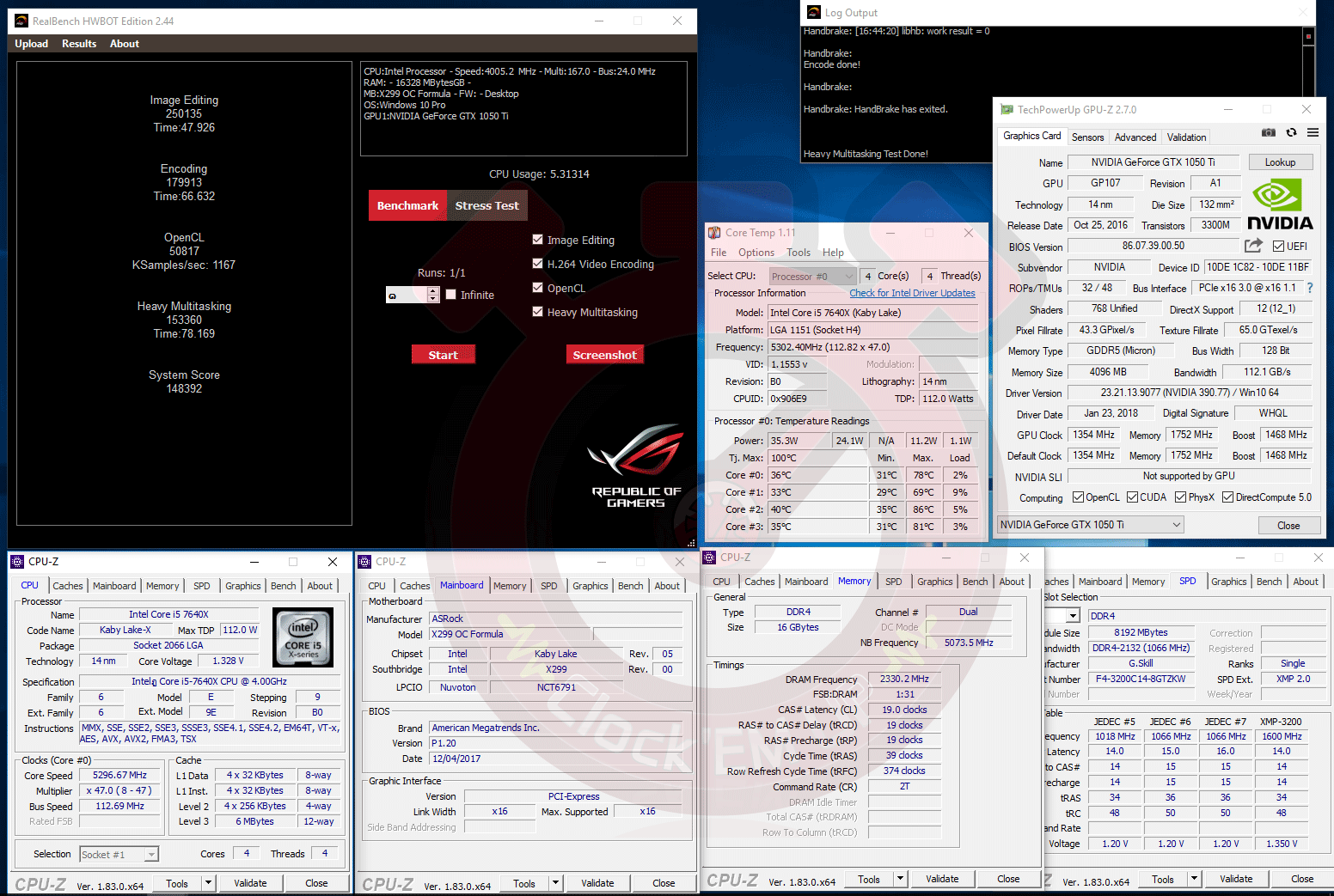The height and width of the screenshot is (896, 1334).
Task: Click the GPU-Z refresh icon
Action: (1291, 133)
